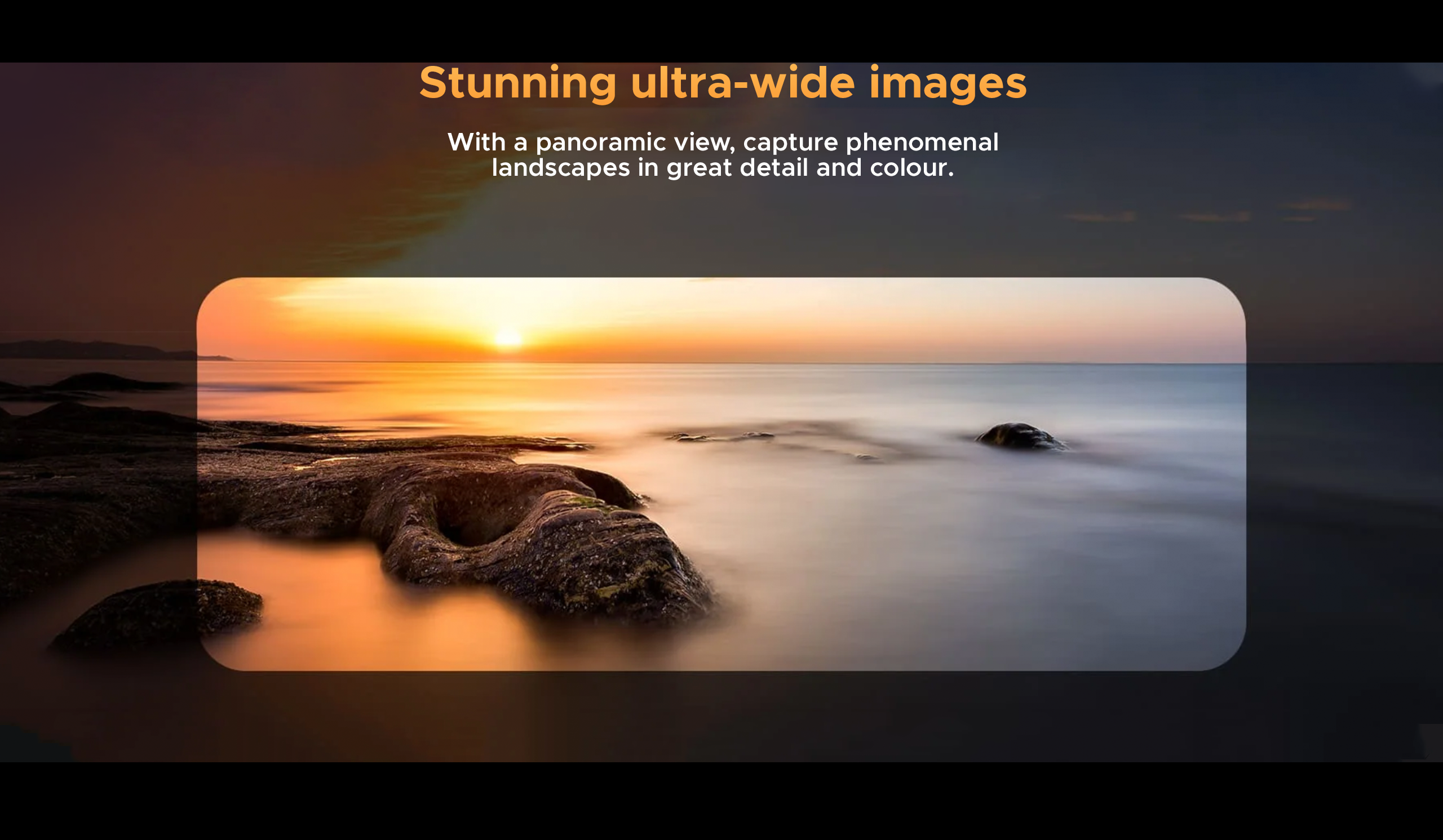
Task: Open the rounded sunset seascape photo
Action: coord(721,474)
